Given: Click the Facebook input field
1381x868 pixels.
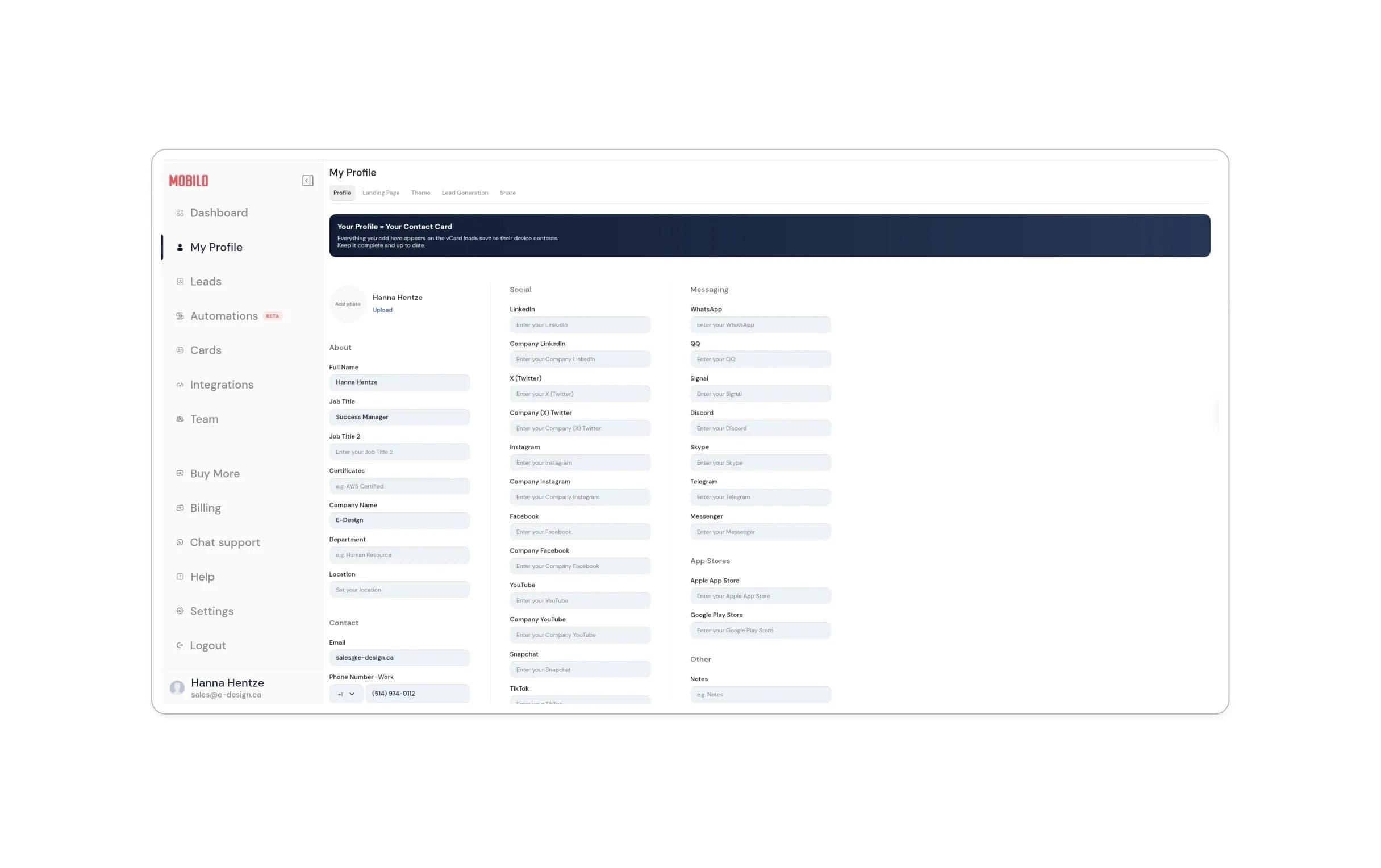Looking at the screenshot, I should 580,532.
